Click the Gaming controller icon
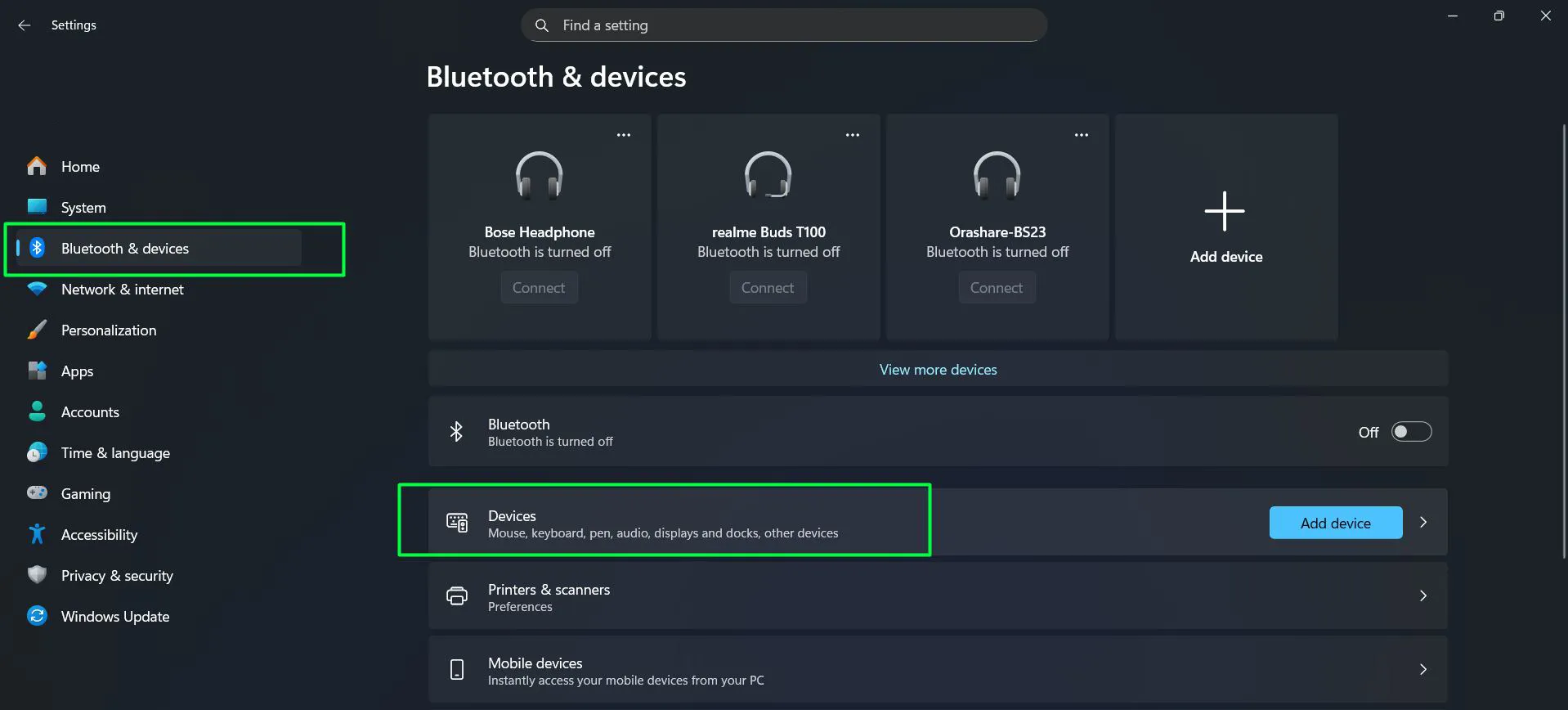The height and width of the screenshot is (710, 1568). (37, 492)
